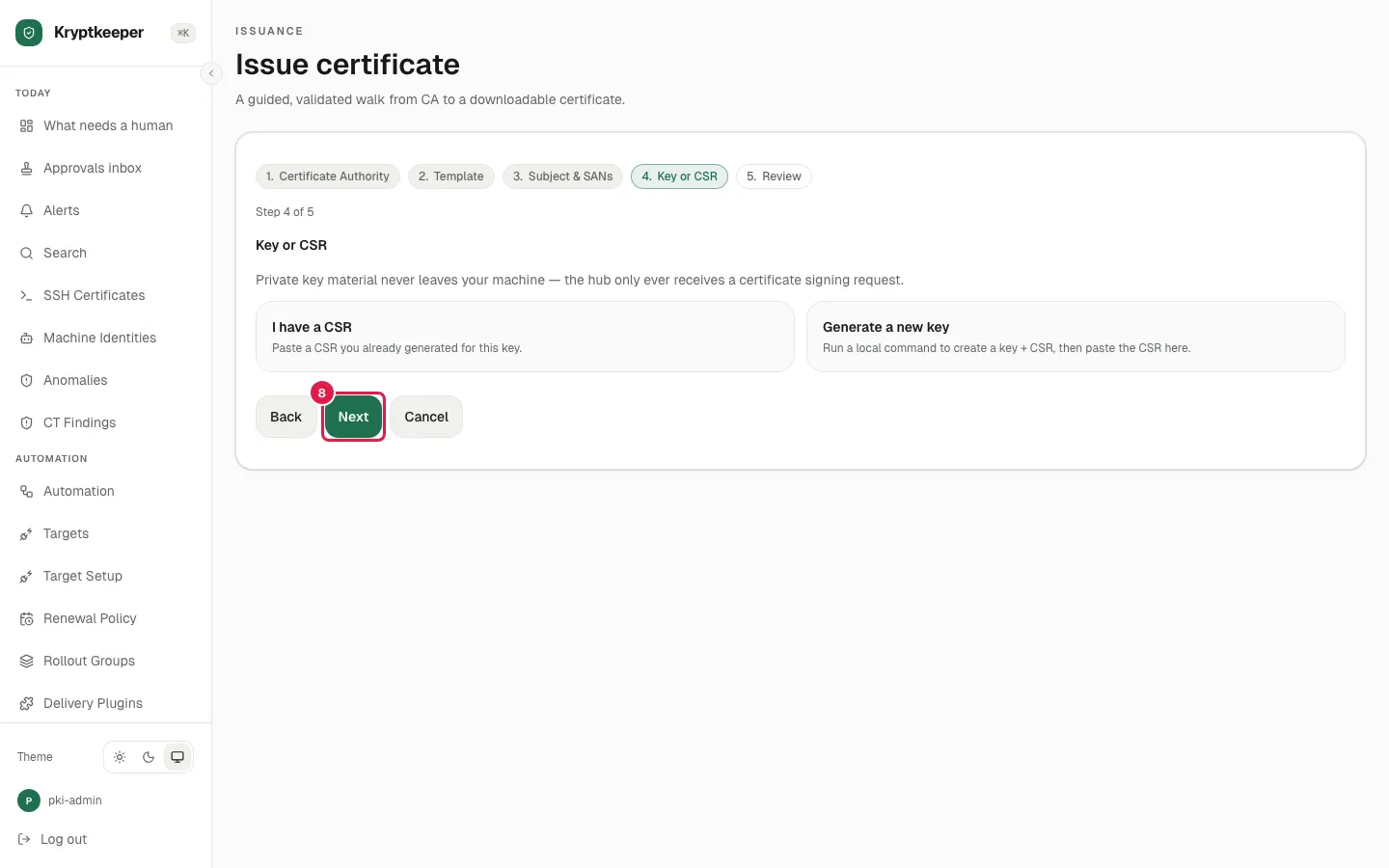The width and height of the screenshot is (1389, 868).
Task: Open Renewal Policy label in sidebar
Action: (91, 619)
